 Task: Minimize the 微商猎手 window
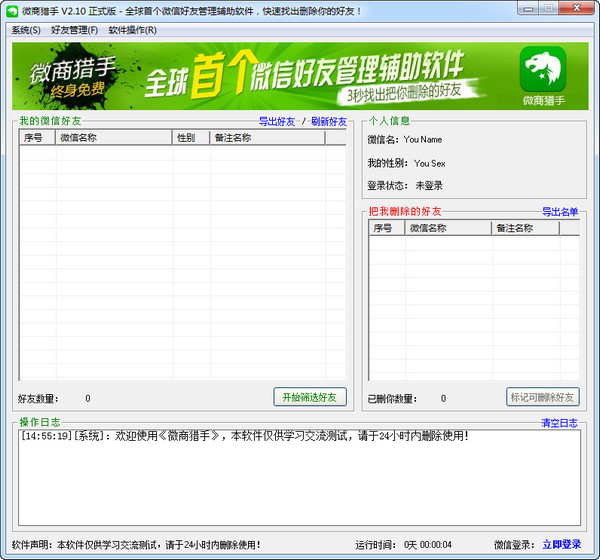[529, 8]
